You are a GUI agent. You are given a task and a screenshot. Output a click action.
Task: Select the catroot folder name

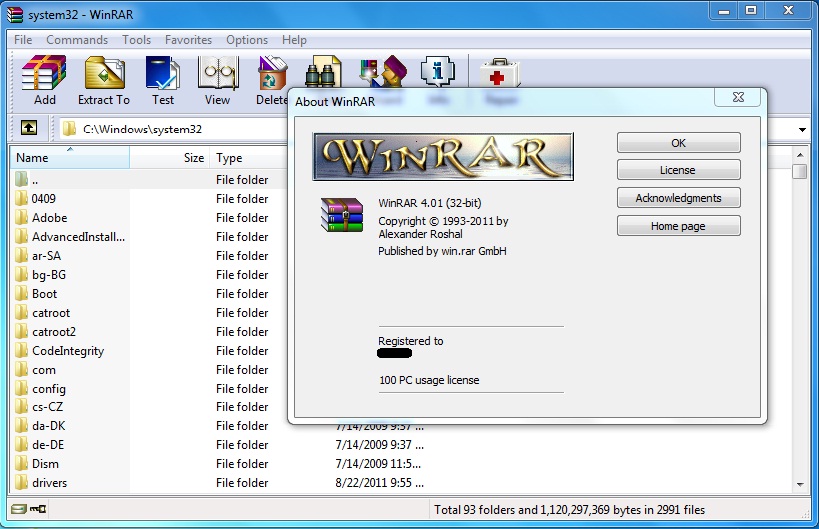[x=51, y=313]
